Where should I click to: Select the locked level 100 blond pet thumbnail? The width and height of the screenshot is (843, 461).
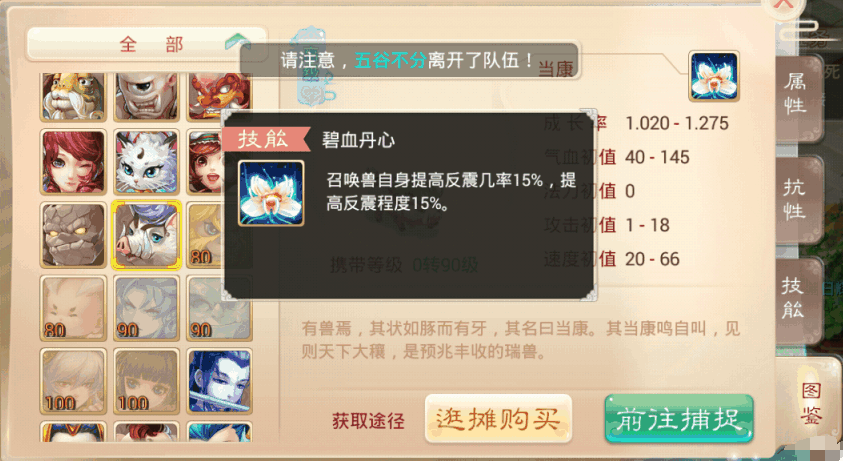73,381
